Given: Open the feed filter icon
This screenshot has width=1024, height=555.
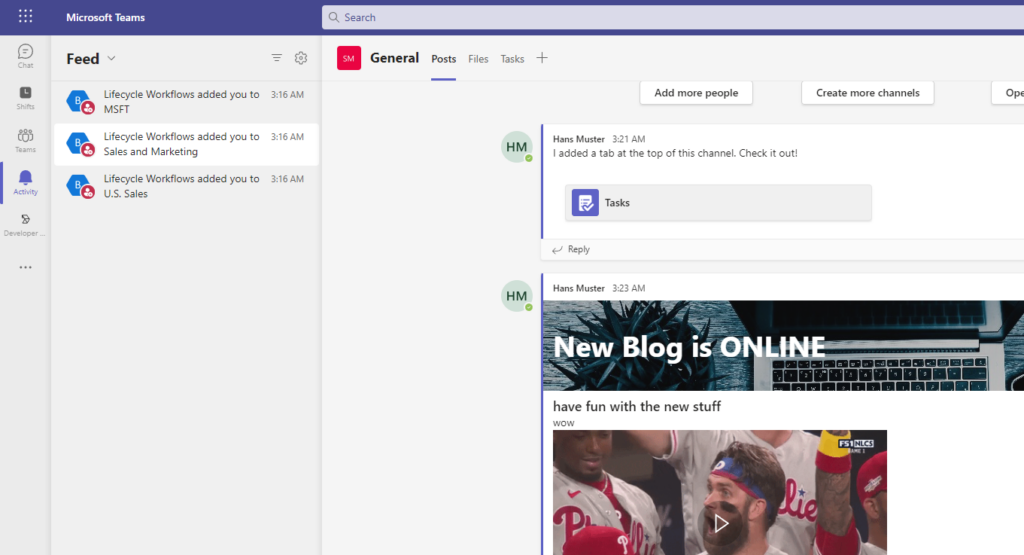Looking at the screenshot, I should pyautogui.click(x=277, y=58).
